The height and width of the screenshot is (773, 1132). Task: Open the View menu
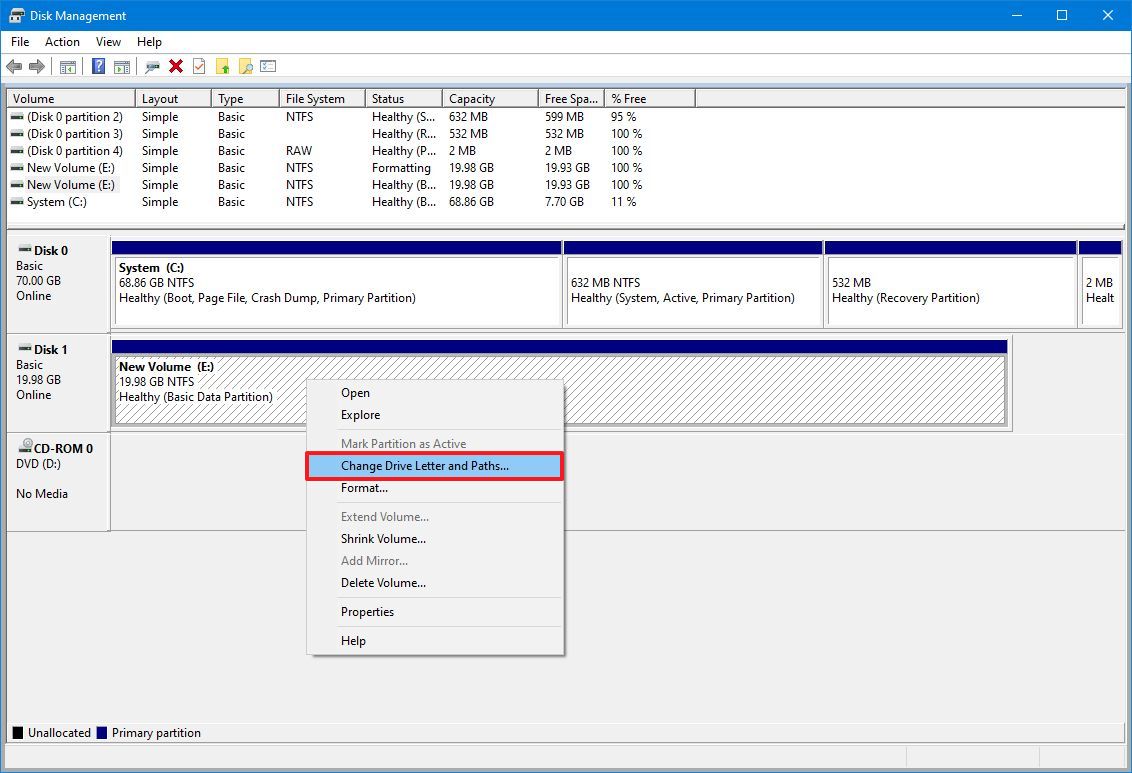tap(108, 42)
